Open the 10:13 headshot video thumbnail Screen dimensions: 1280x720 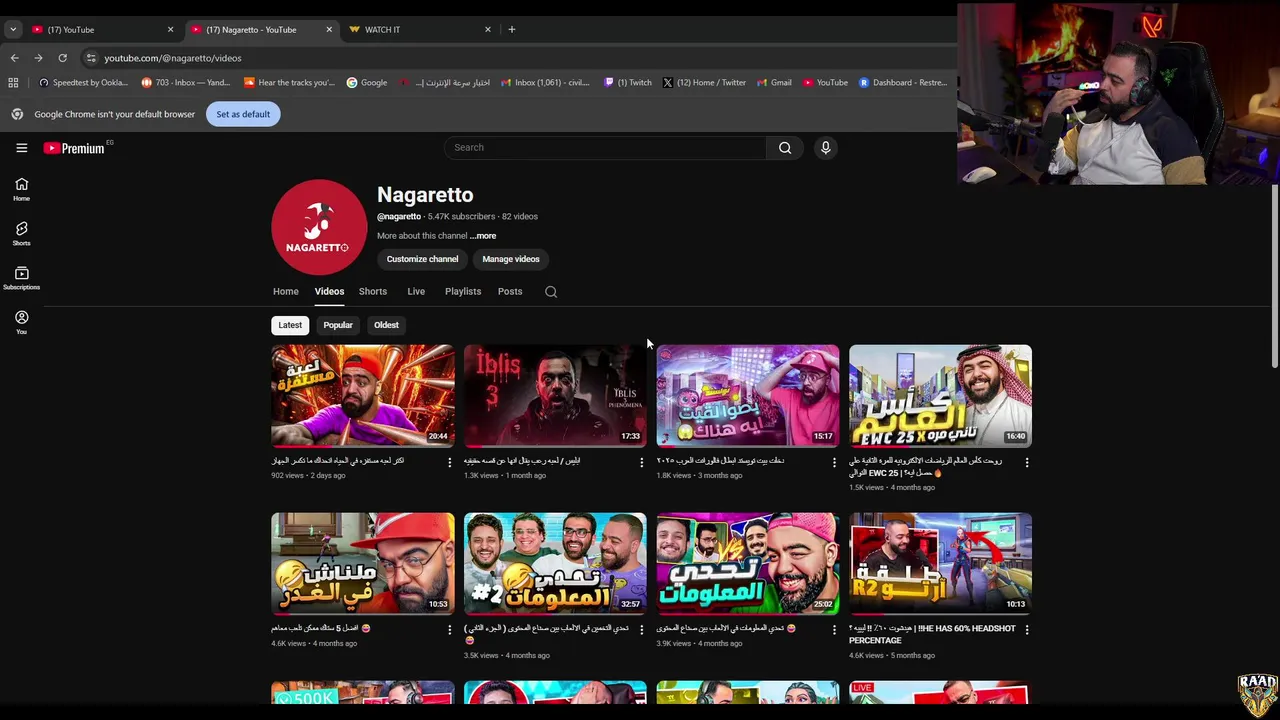(x=940, y=564)
